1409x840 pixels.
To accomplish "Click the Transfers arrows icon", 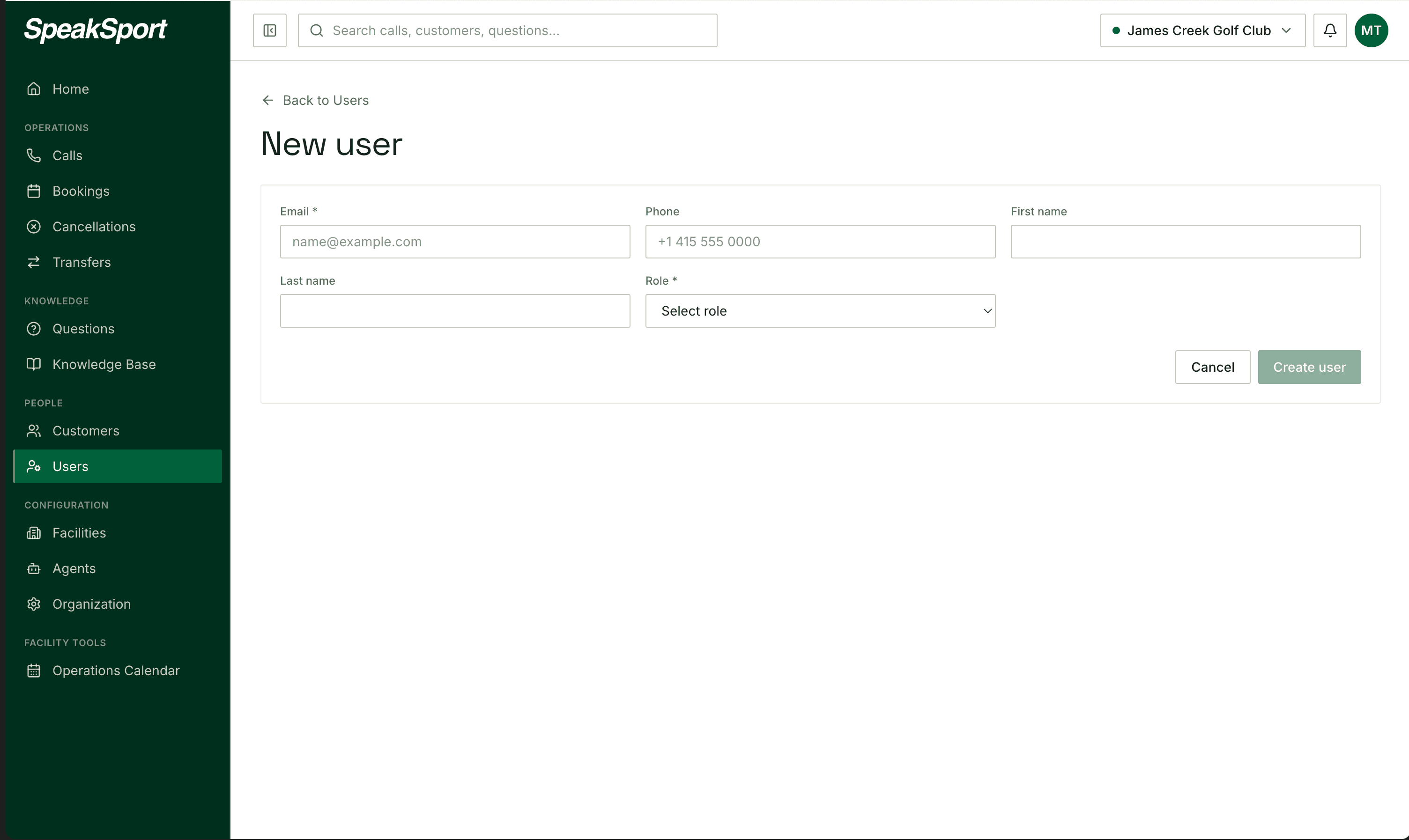I will (x=34, y=262).
